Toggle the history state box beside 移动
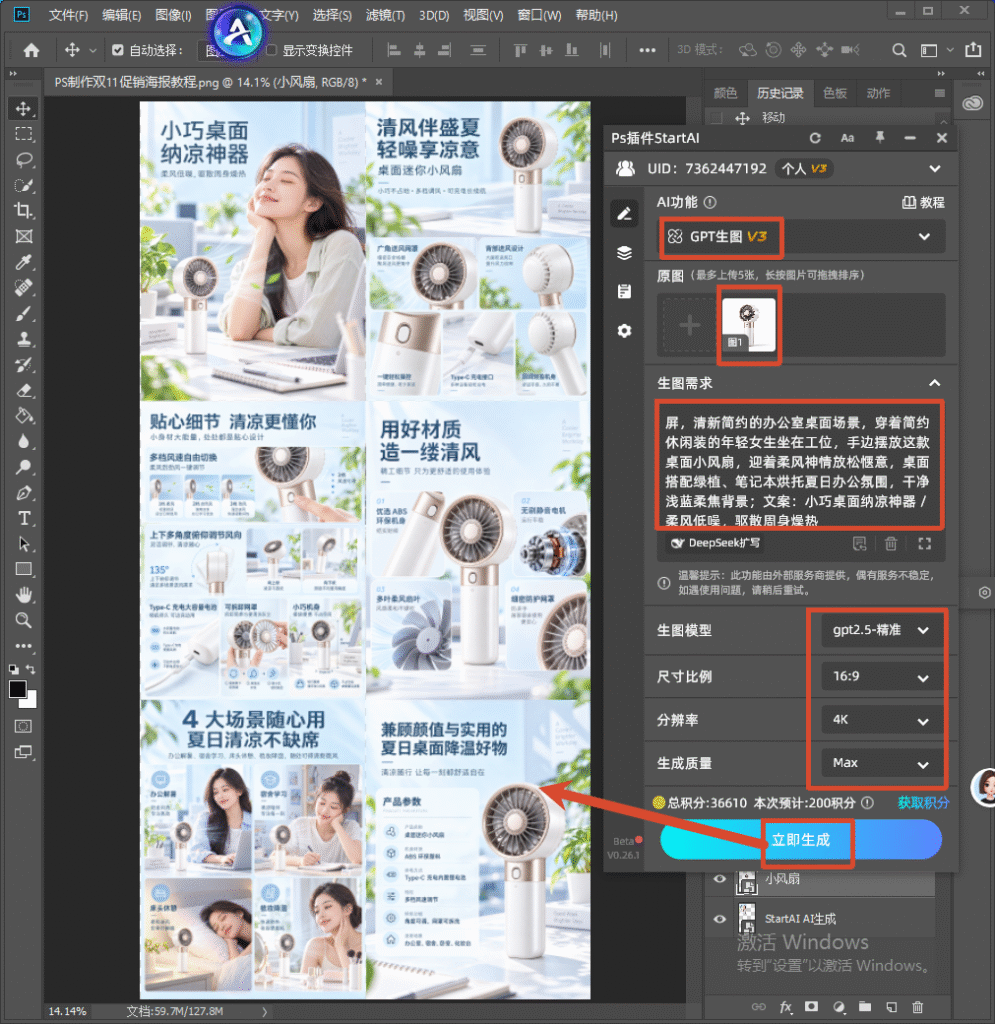Screen dimensions: 995x1024 tap(716, 118)
